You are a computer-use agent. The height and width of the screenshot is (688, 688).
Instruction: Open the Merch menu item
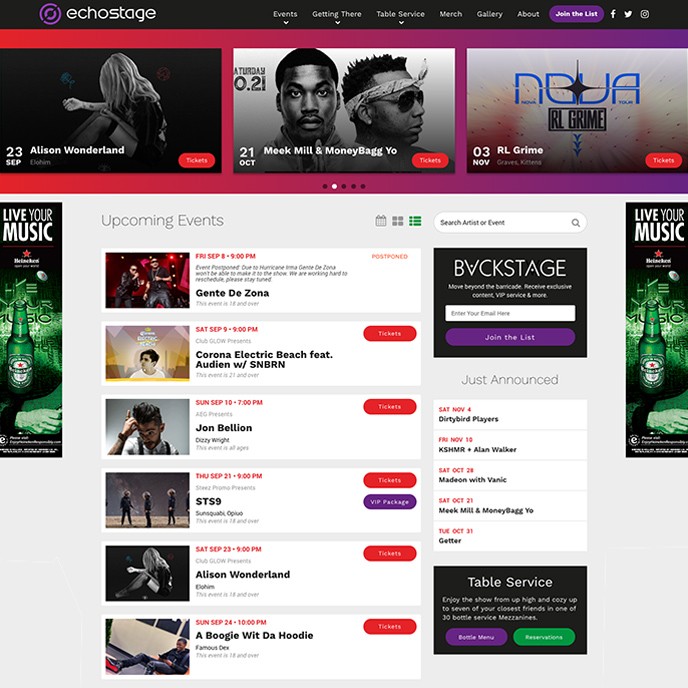pos(451,14)
